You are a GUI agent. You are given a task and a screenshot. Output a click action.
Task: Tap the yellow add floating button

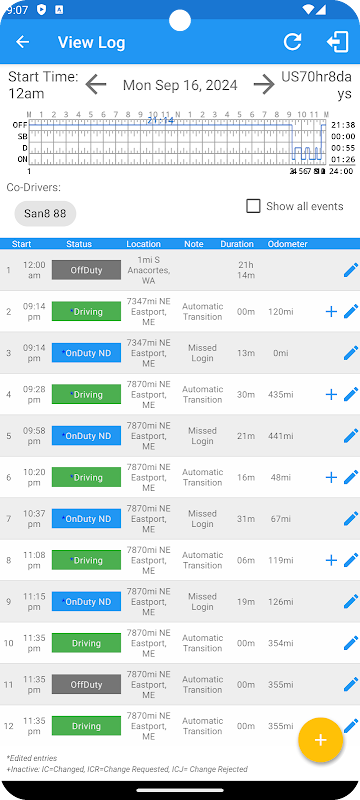tap(320, 740)
